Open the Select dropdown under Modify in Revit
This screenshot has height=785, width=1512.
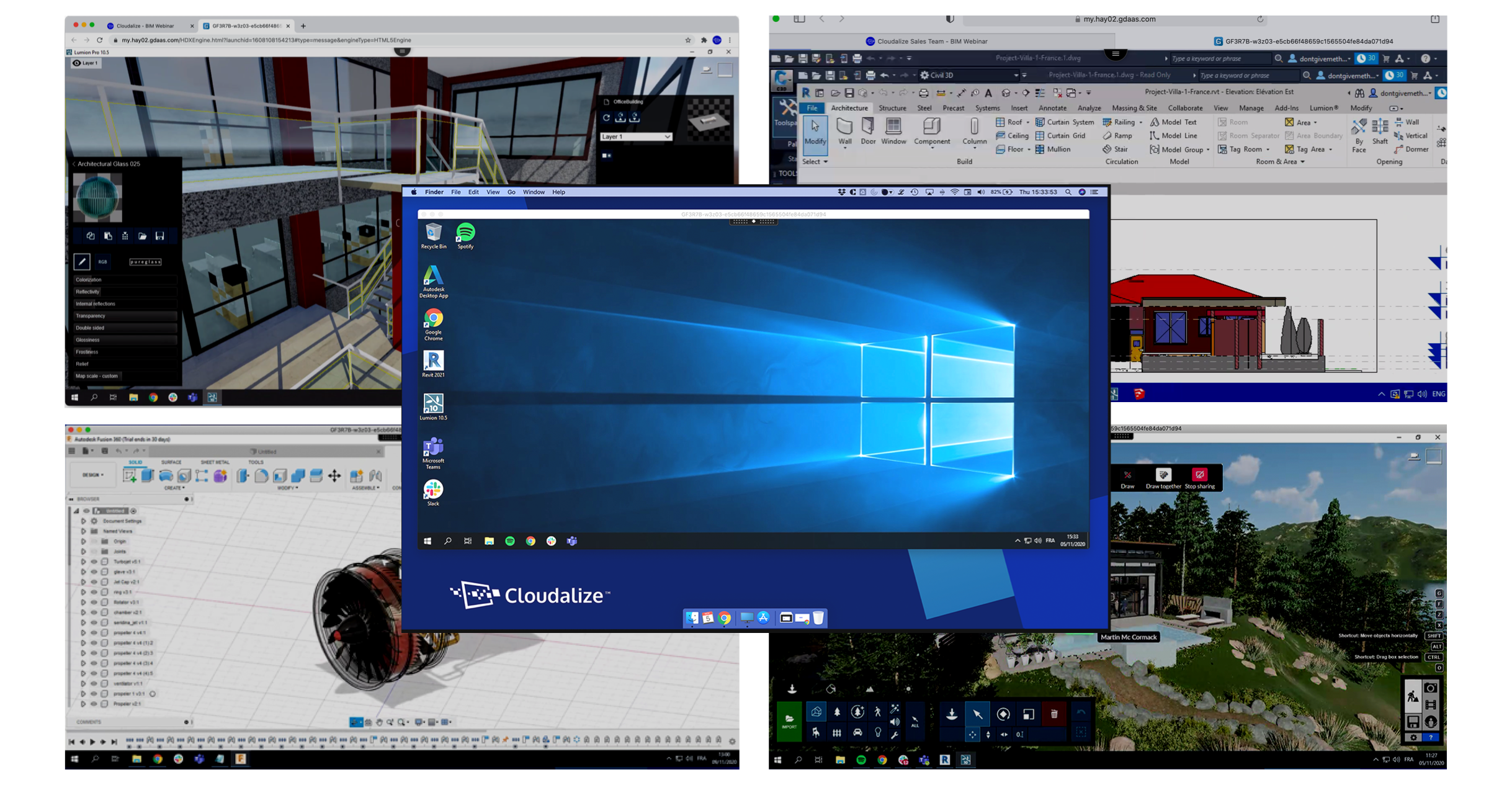coord(815,162)
